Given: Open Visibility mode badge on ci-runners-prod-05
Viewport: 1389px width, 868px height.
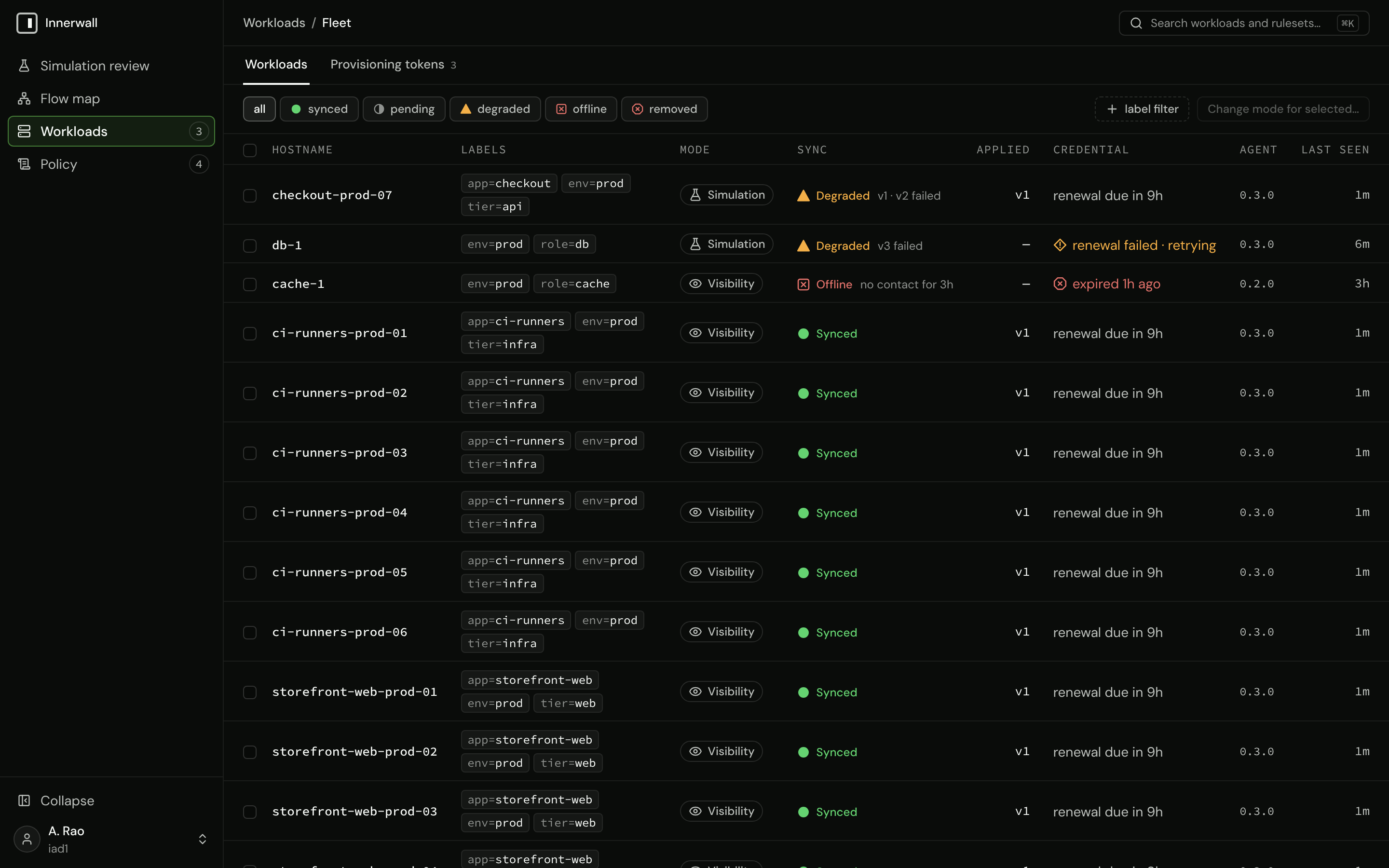Looking at the screenshot, I should [x=721, y=572].
